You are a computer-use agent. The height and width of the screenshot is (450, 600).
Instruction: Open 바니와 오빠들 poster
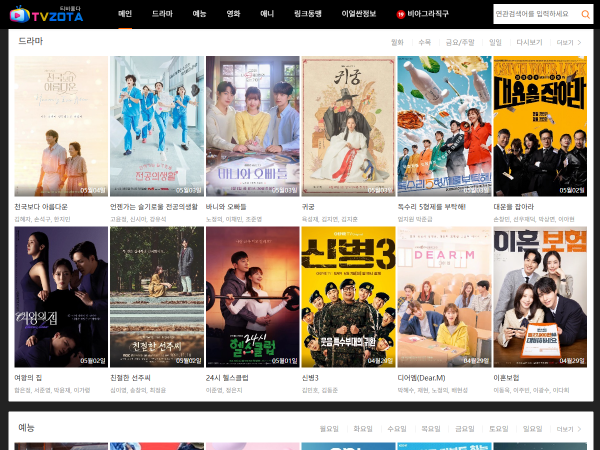[x=253, y=126]
